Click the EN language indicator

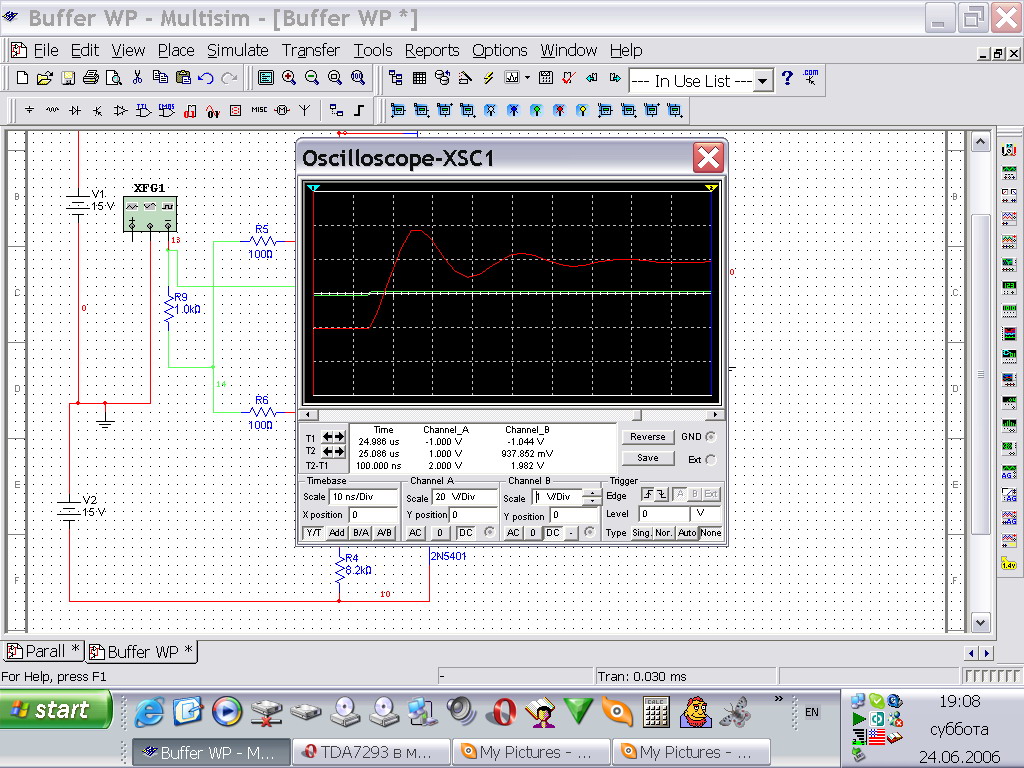click(x=812, y=712)
